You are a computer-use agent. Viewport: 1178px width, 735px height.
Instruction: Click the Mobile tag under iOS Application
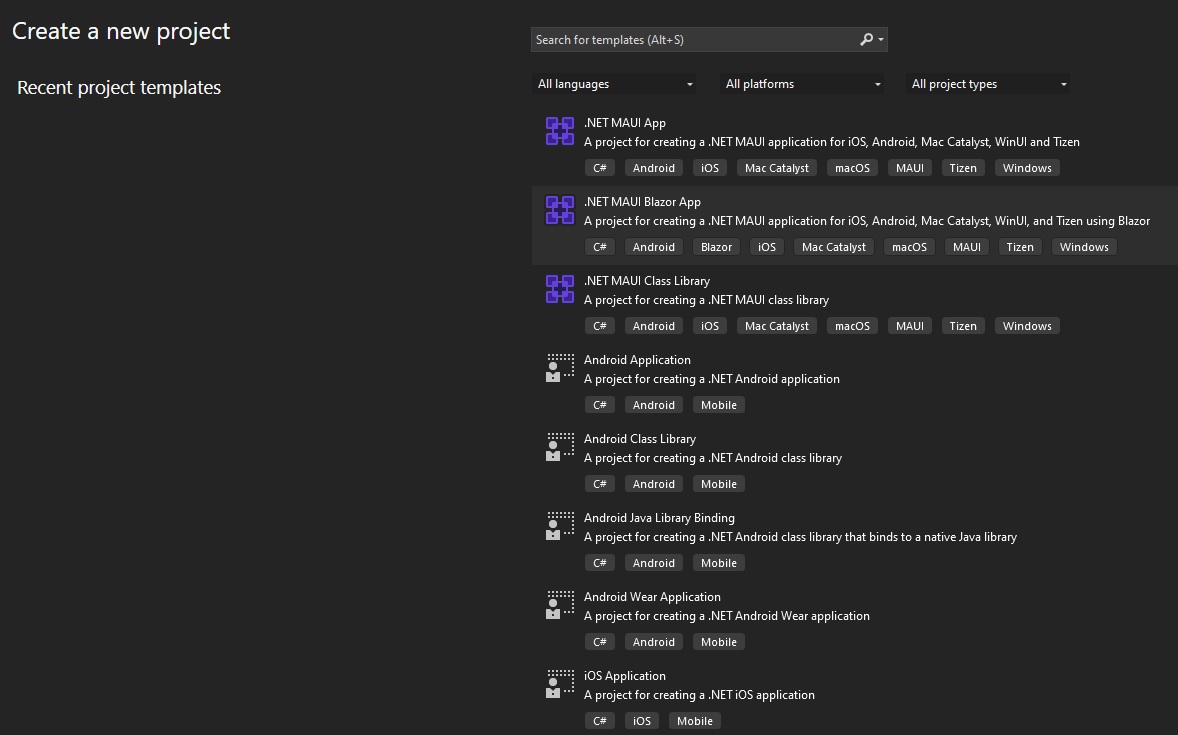[695, 721]
